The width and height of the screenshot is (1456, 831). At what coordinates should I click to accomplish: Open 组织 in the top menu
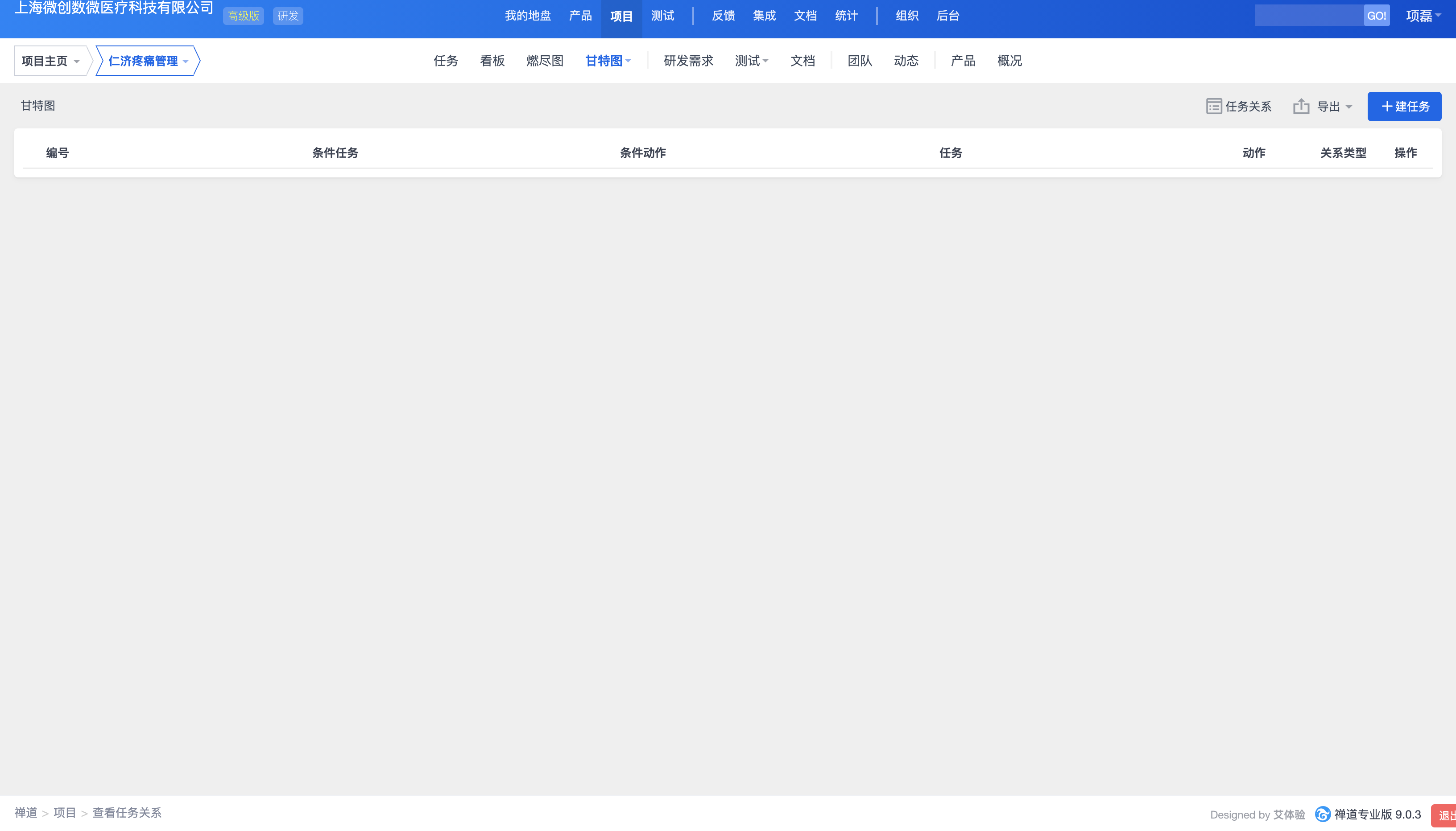(x=907, y=16)
